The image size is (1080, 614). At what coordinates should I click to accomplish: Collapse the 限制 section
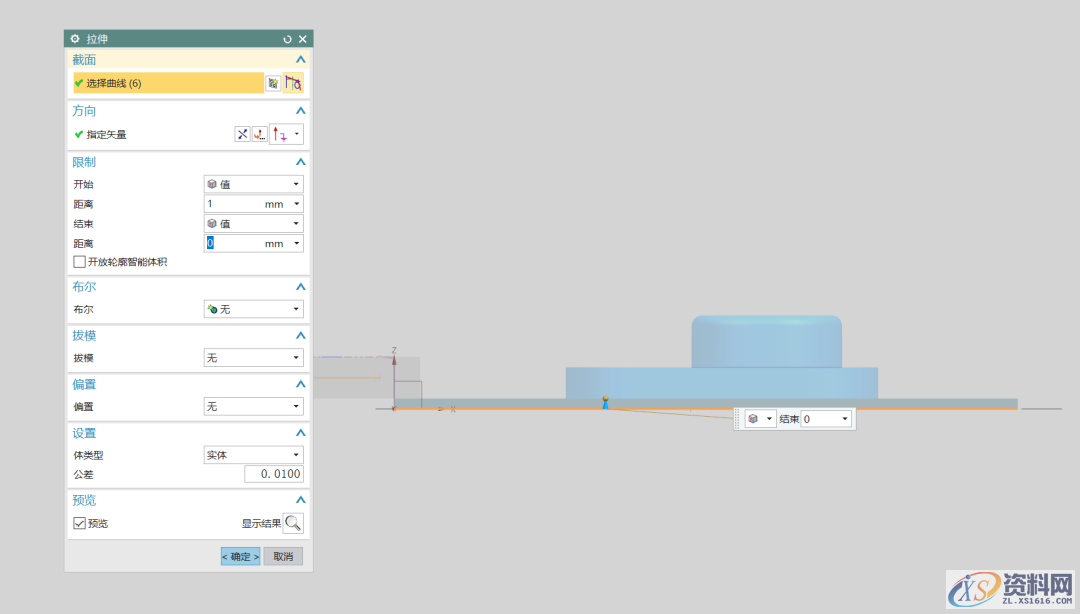(300, 162)
